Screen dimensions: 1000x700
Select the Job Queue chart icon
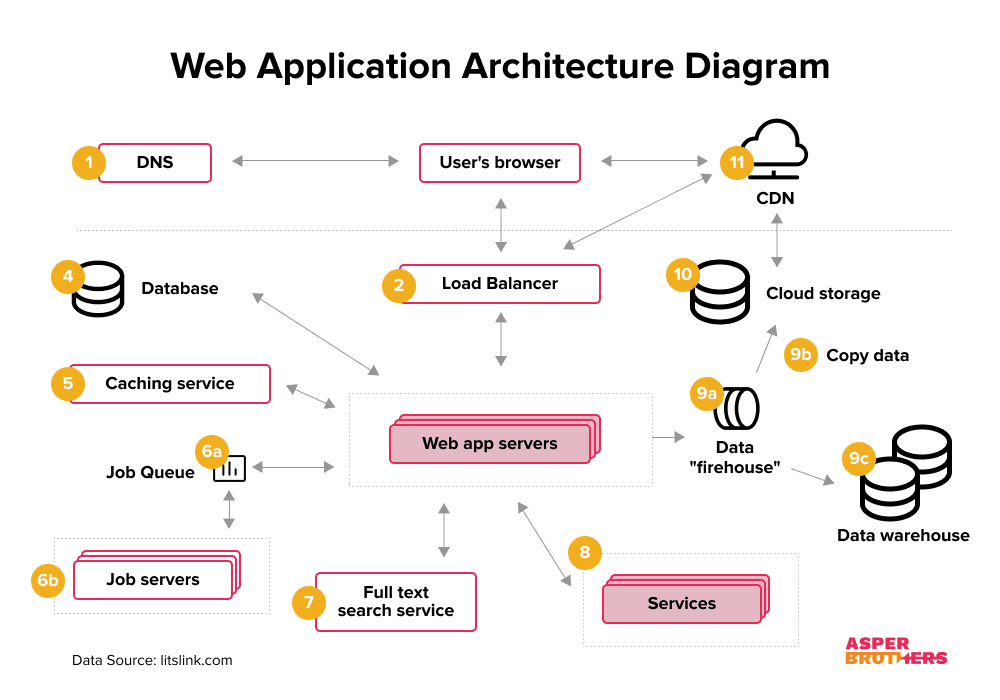pyautogui.click(x=230, y=469)
